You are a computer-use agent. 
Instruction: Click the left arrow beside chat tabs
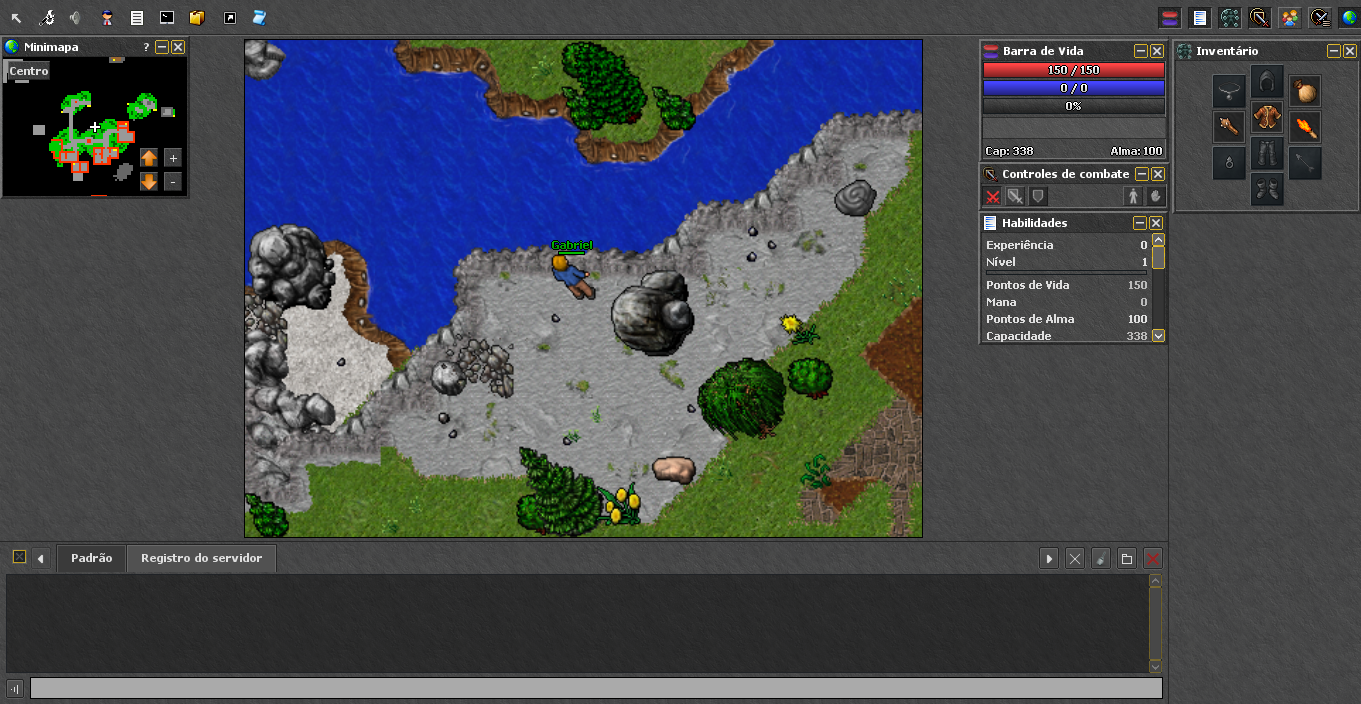(x=41, y=559)
